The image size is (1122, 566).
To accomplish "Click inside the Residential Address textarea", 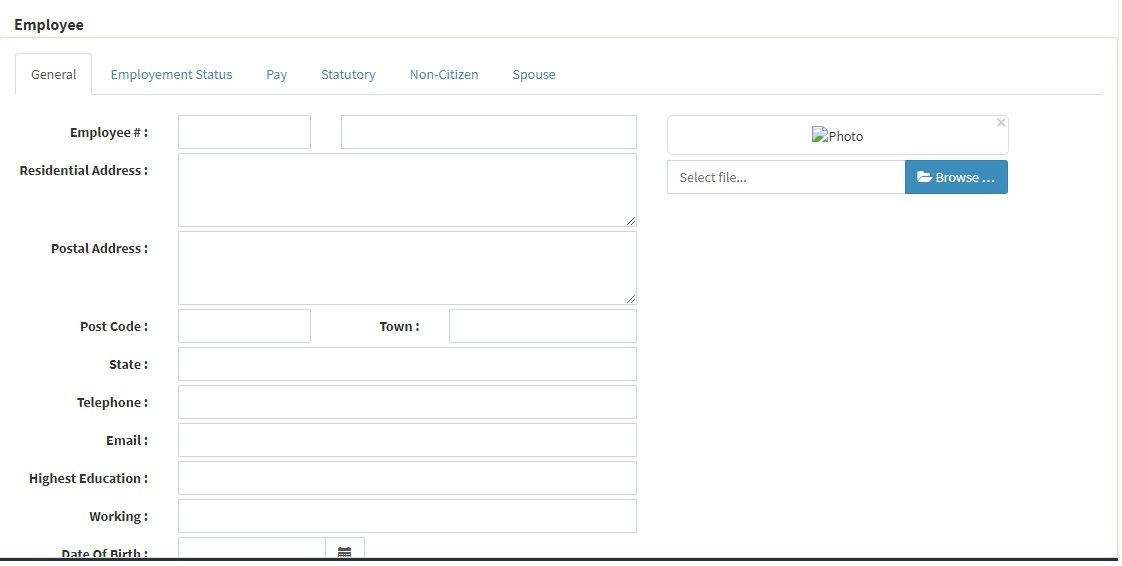I will tap(407, 189).
